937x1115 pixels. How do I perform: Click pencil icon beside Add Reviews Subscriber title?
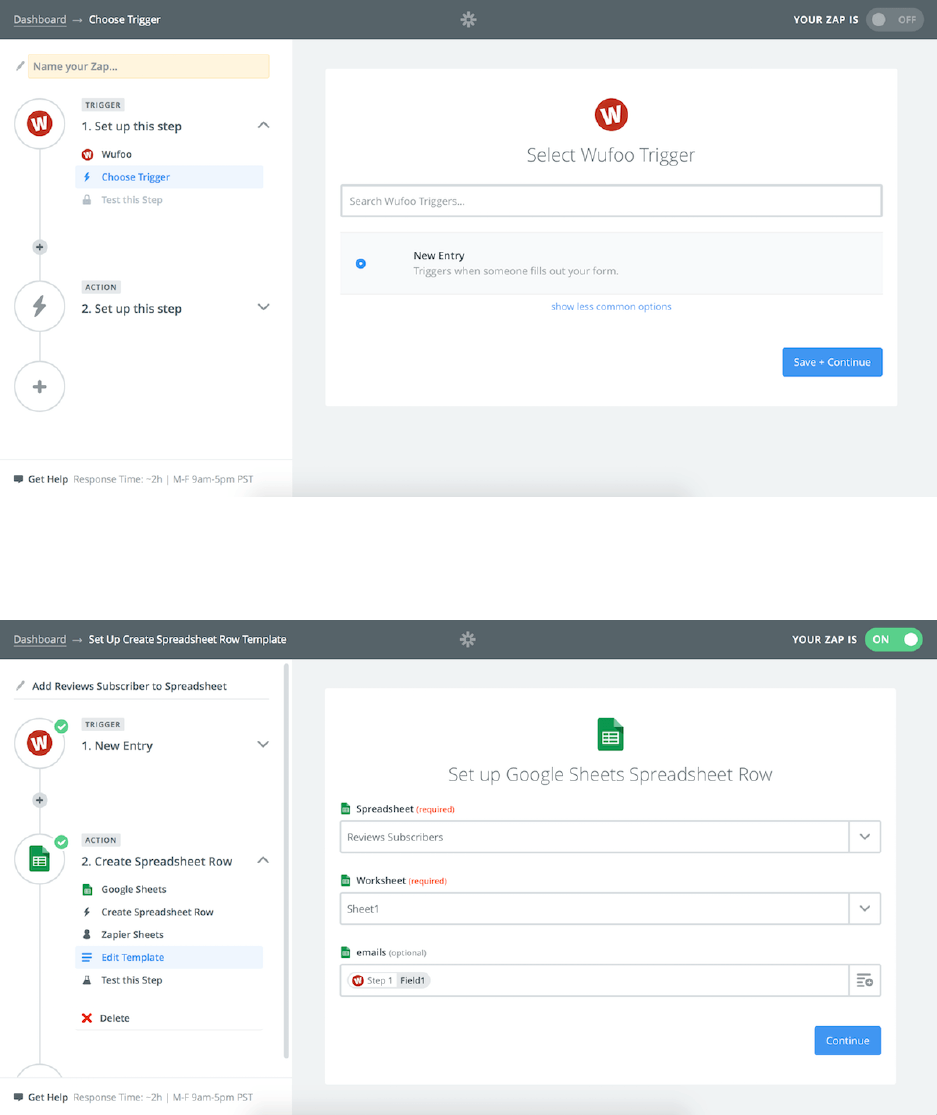[20, 686]
